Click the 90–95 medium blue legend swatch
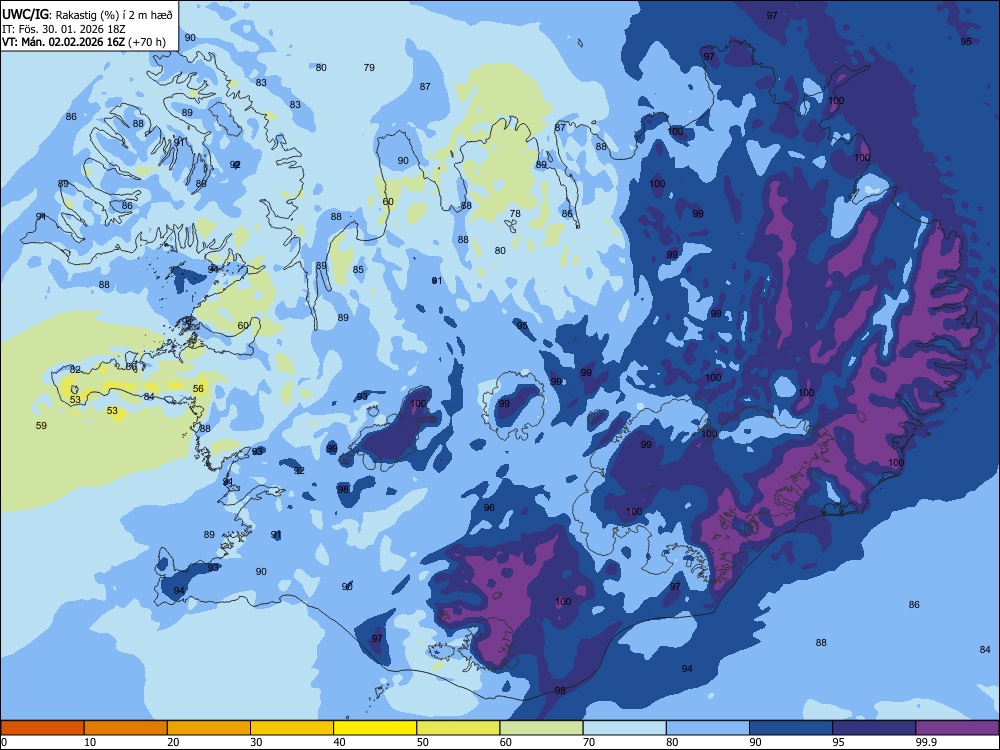 tap(791, 728)
